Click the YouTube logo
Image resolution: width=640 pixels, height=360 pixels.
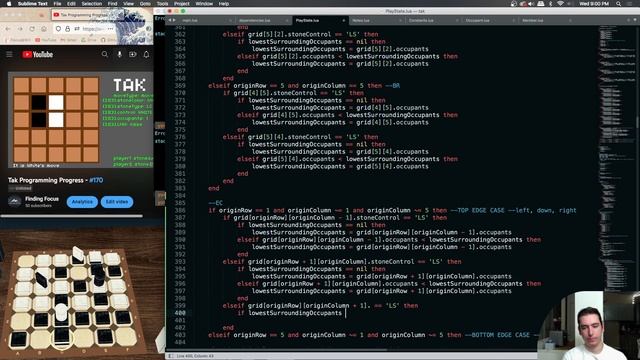38,54
